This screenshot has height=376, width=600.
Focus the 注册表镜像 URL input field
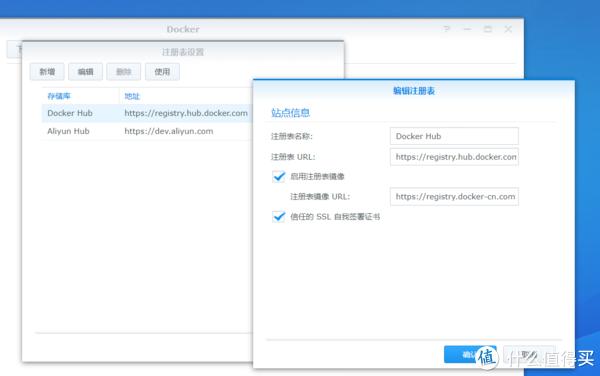[x=454, y=197]
